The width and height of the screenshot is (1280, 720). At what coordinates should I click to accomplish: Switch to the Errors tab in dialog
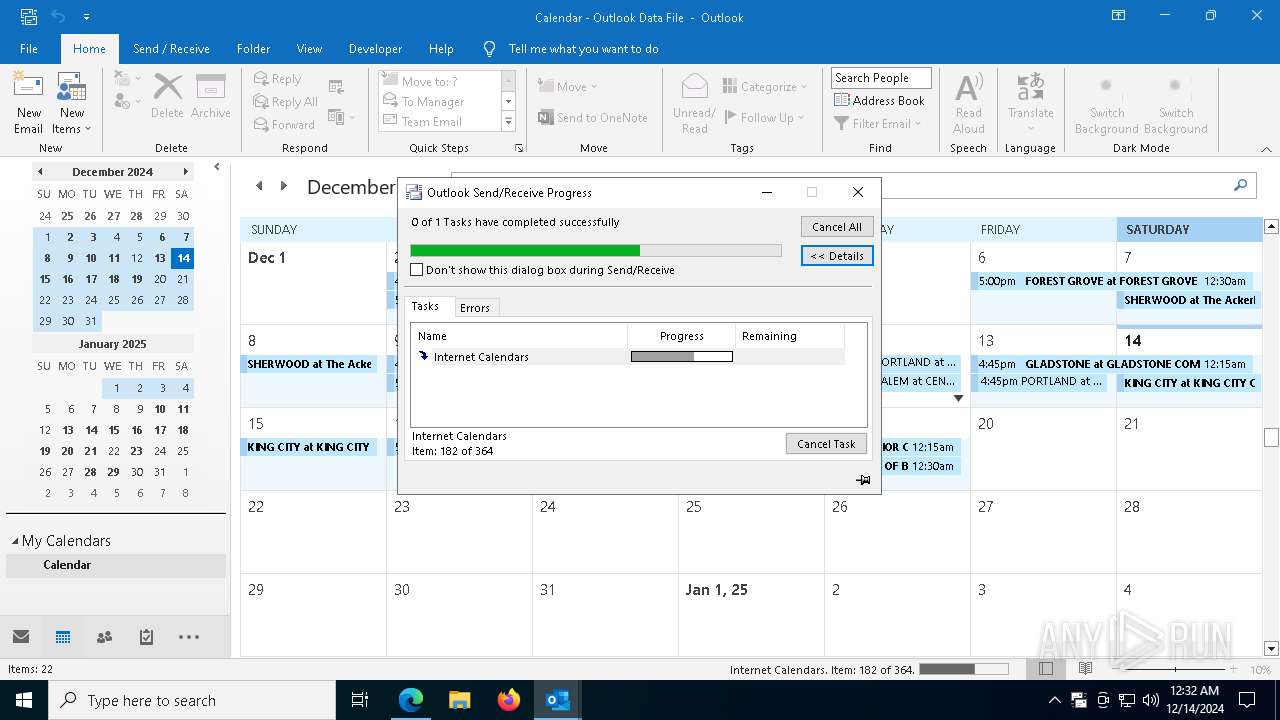pyautogui.click(x=475, y=308)
